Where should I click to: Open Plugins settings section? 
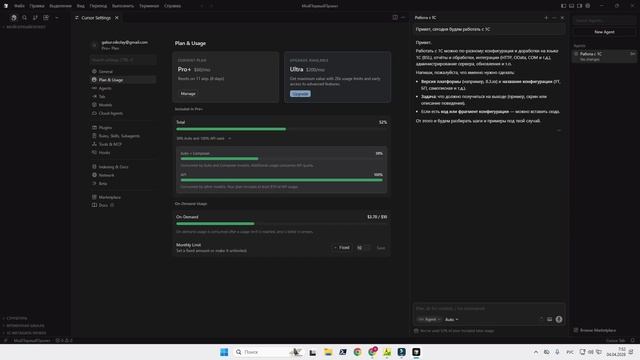(x=123, y=127)
